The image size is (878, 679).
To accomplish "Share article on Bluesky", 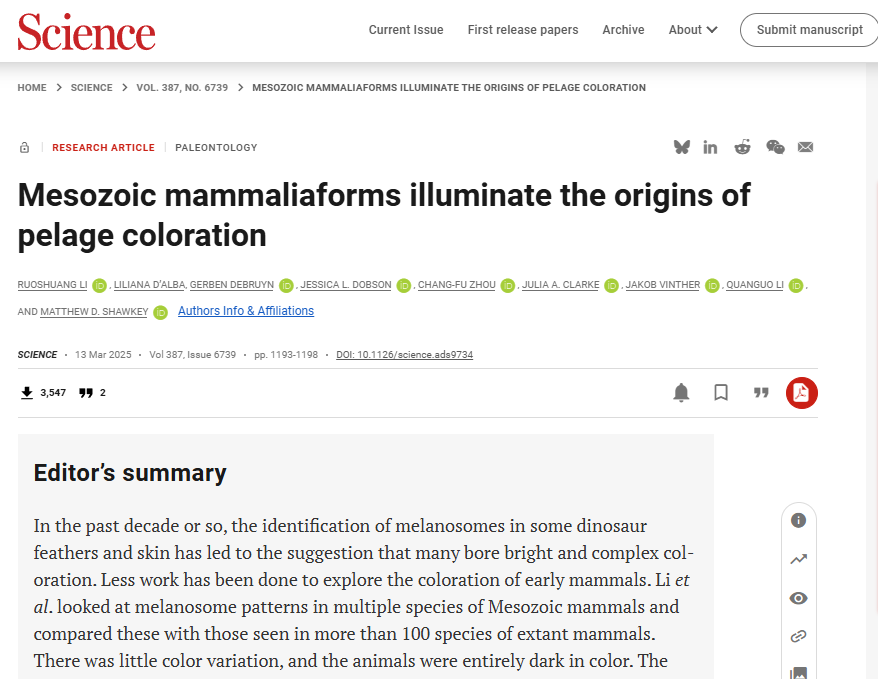I will [682, 147].
